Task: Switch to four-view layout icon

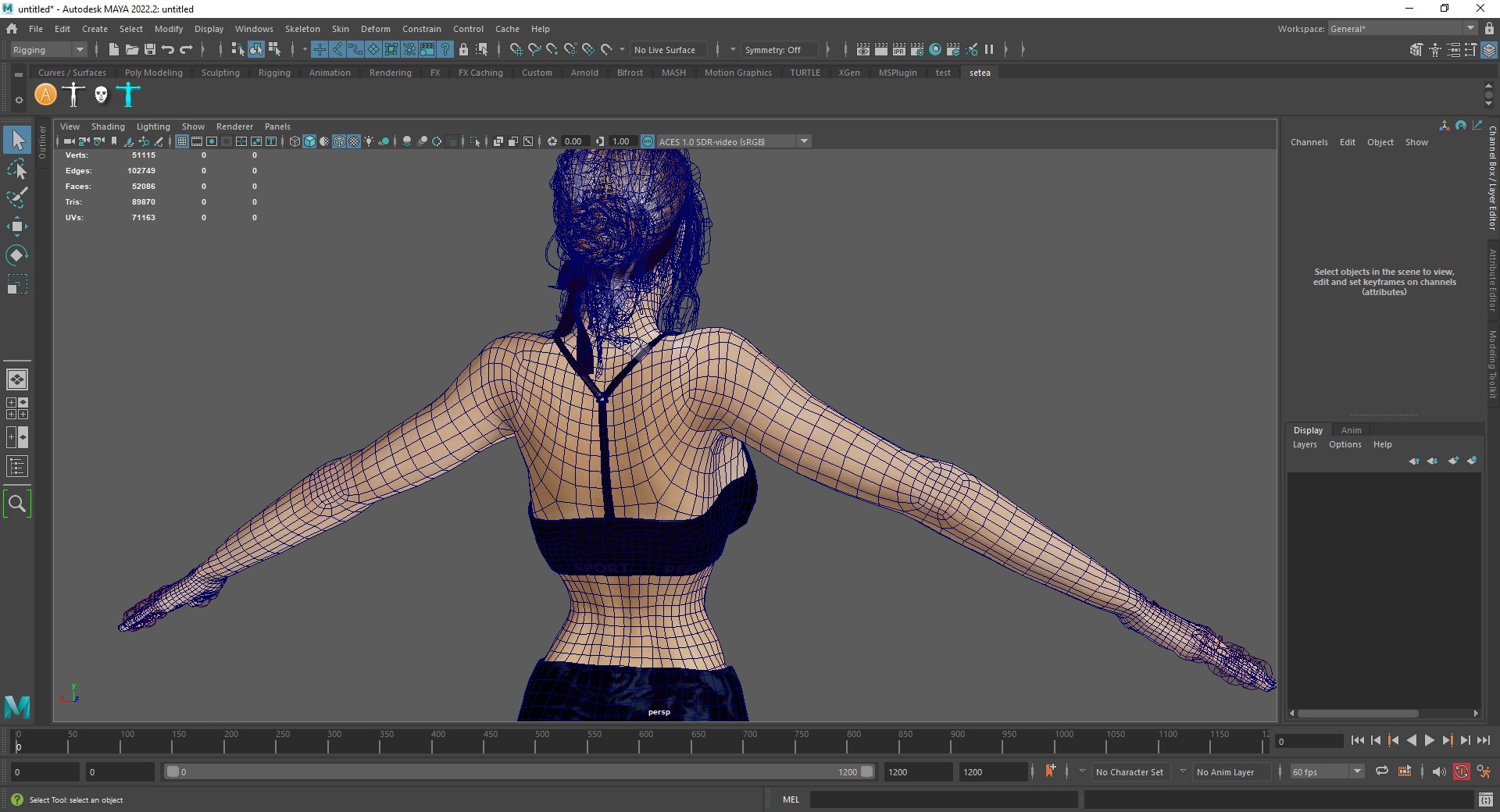Action: (17, 408)
